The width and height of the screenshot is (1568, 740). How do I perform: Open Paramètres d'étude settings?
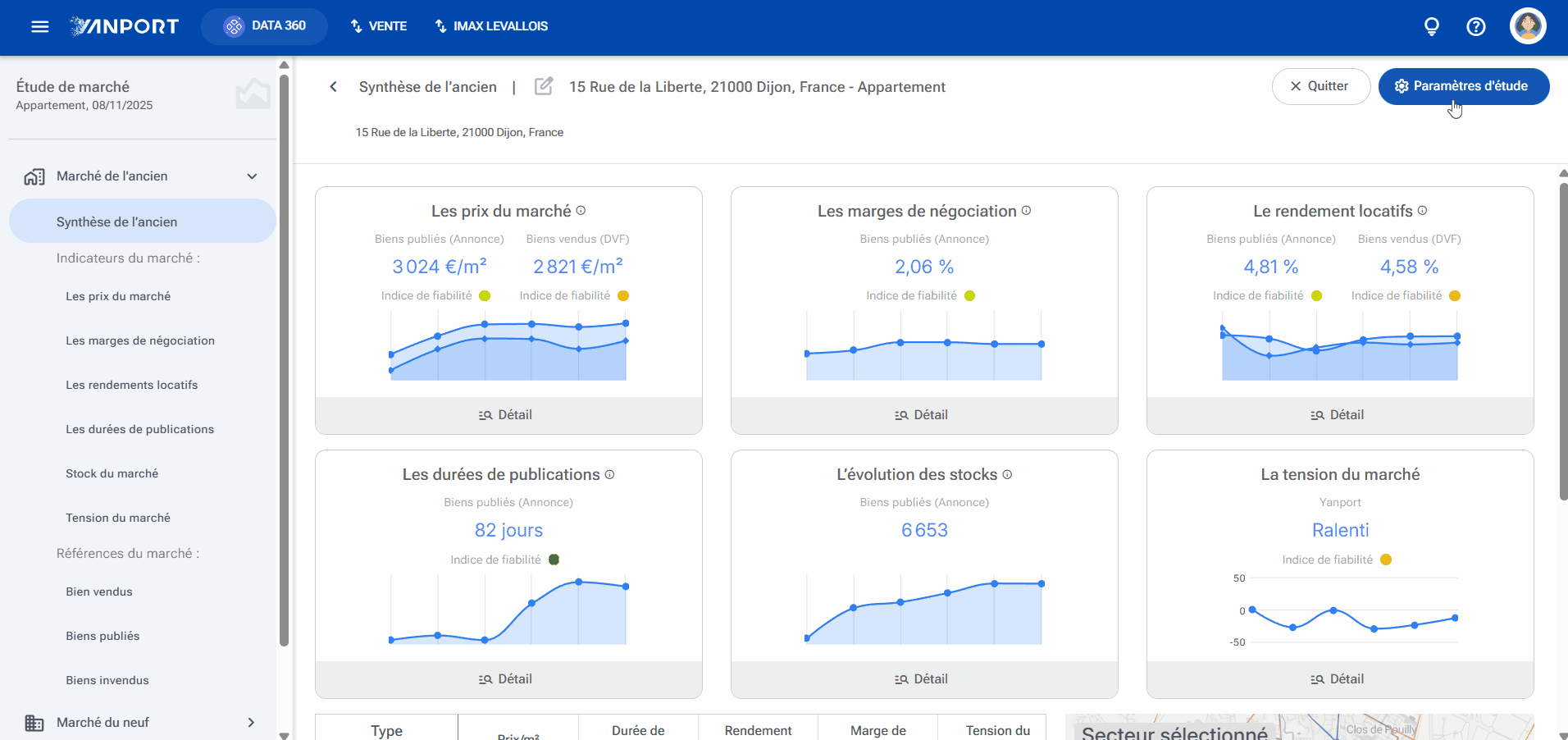tap(1464, 86)
